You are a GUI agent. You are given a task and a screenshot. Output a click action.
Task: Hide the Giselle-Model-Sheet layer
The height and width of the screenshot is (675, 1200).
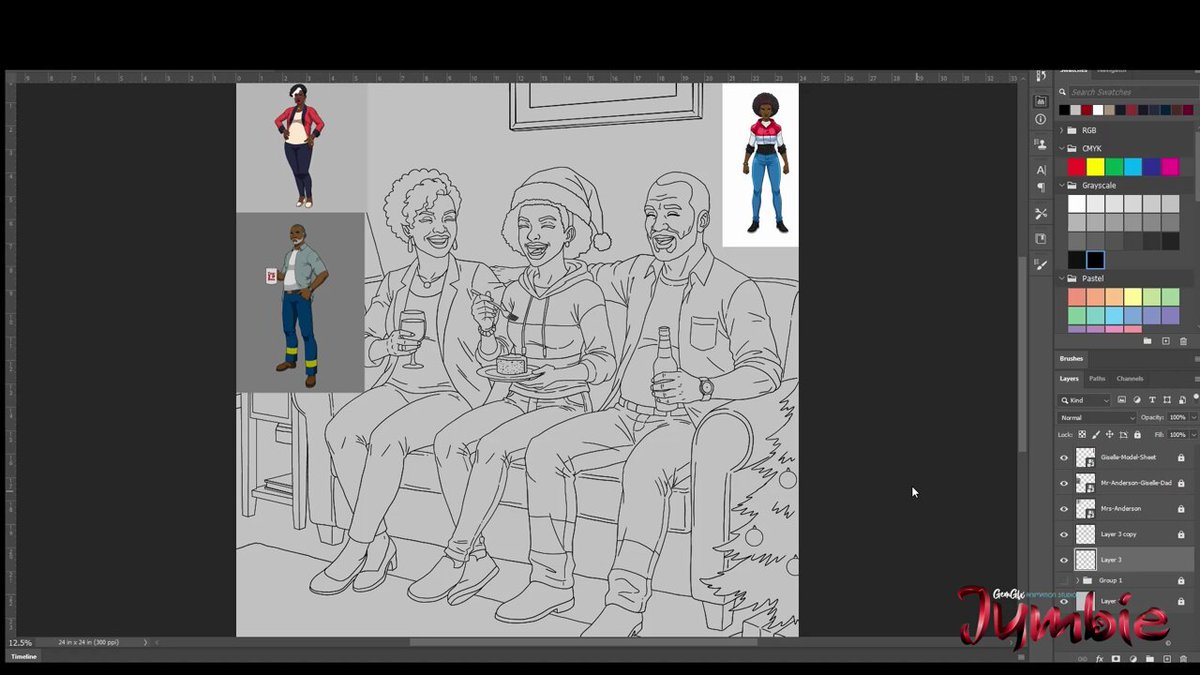(1064, 457)
